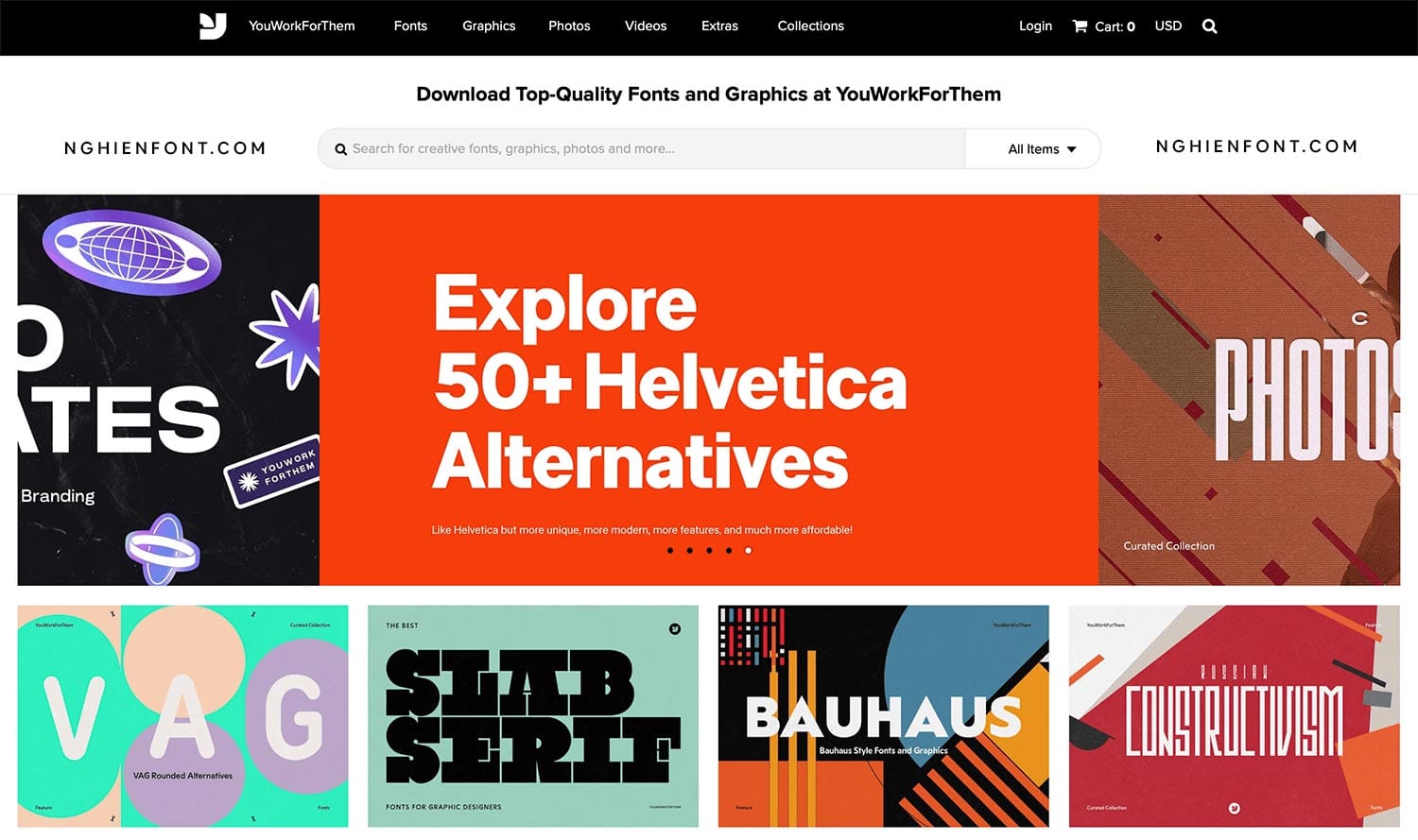This screenshot has width=1418, height=840.
Task: Open the Helvetica Alternatives banner
Action: [x=709, y=390]
